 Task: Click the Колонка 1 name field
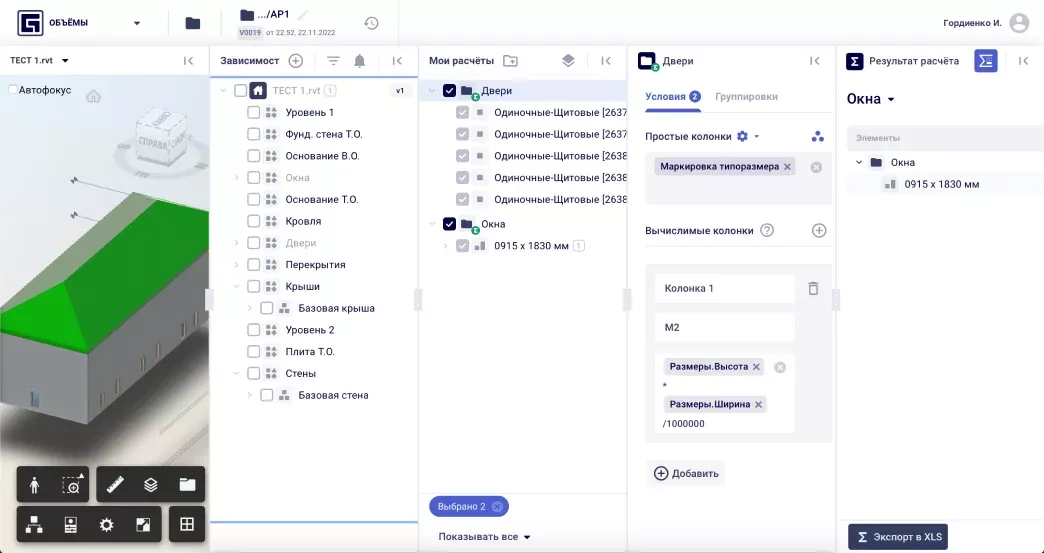(x=724, y=289)
